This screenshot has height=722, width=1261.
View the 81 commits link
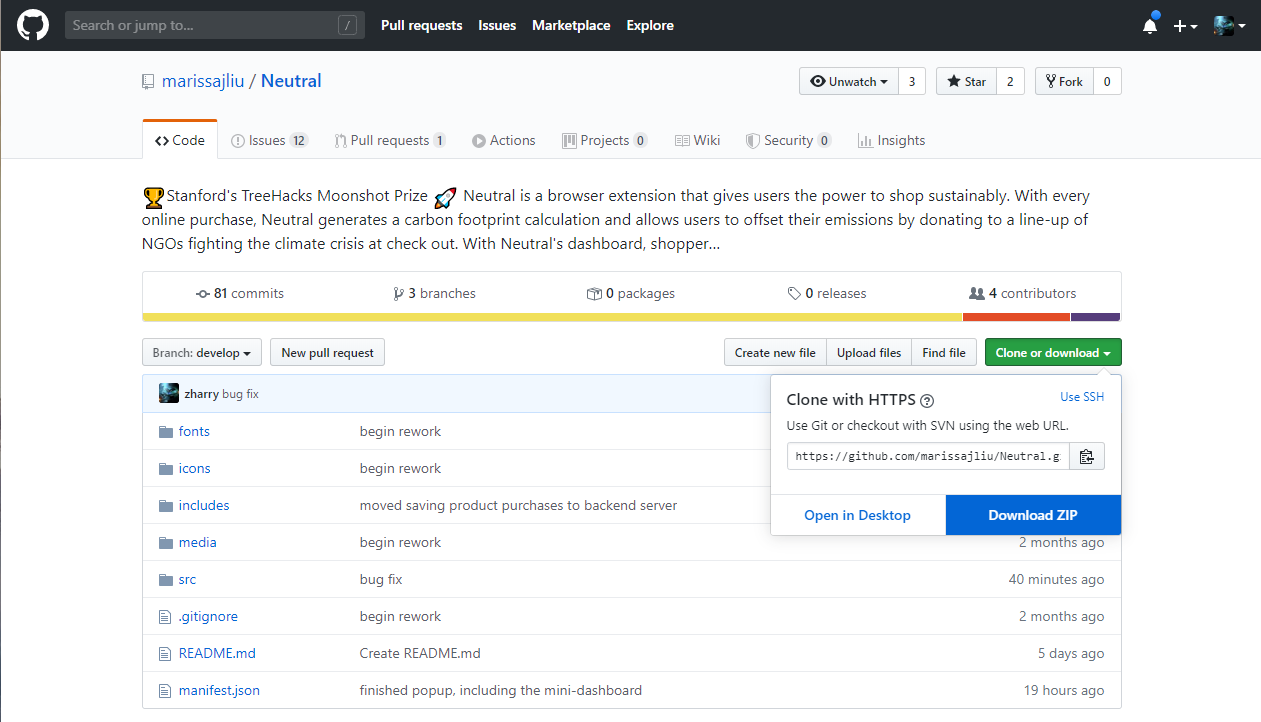tap(240, 294)
